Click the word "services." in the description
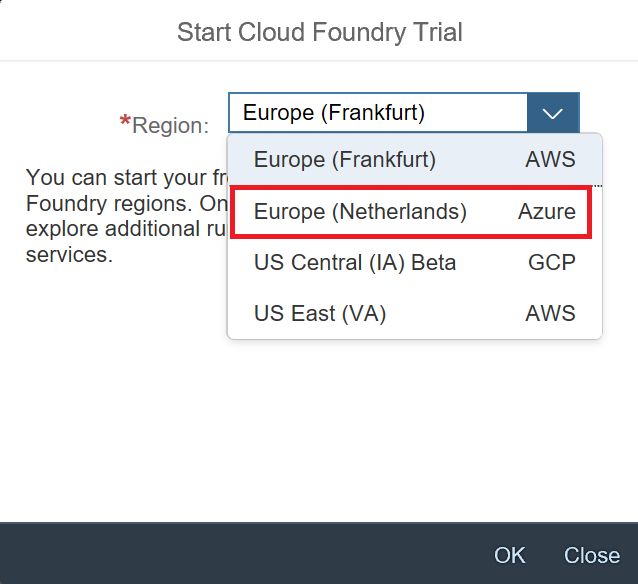This screenshot has height=584, width=638. point(68,254)
